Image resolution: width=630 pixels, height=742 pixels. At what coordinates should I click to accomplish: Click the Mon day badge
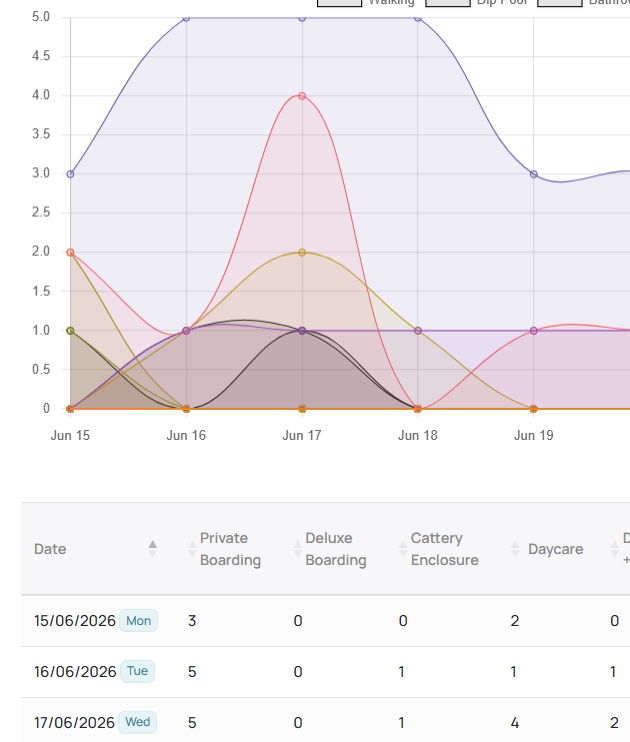click(138, 620)
